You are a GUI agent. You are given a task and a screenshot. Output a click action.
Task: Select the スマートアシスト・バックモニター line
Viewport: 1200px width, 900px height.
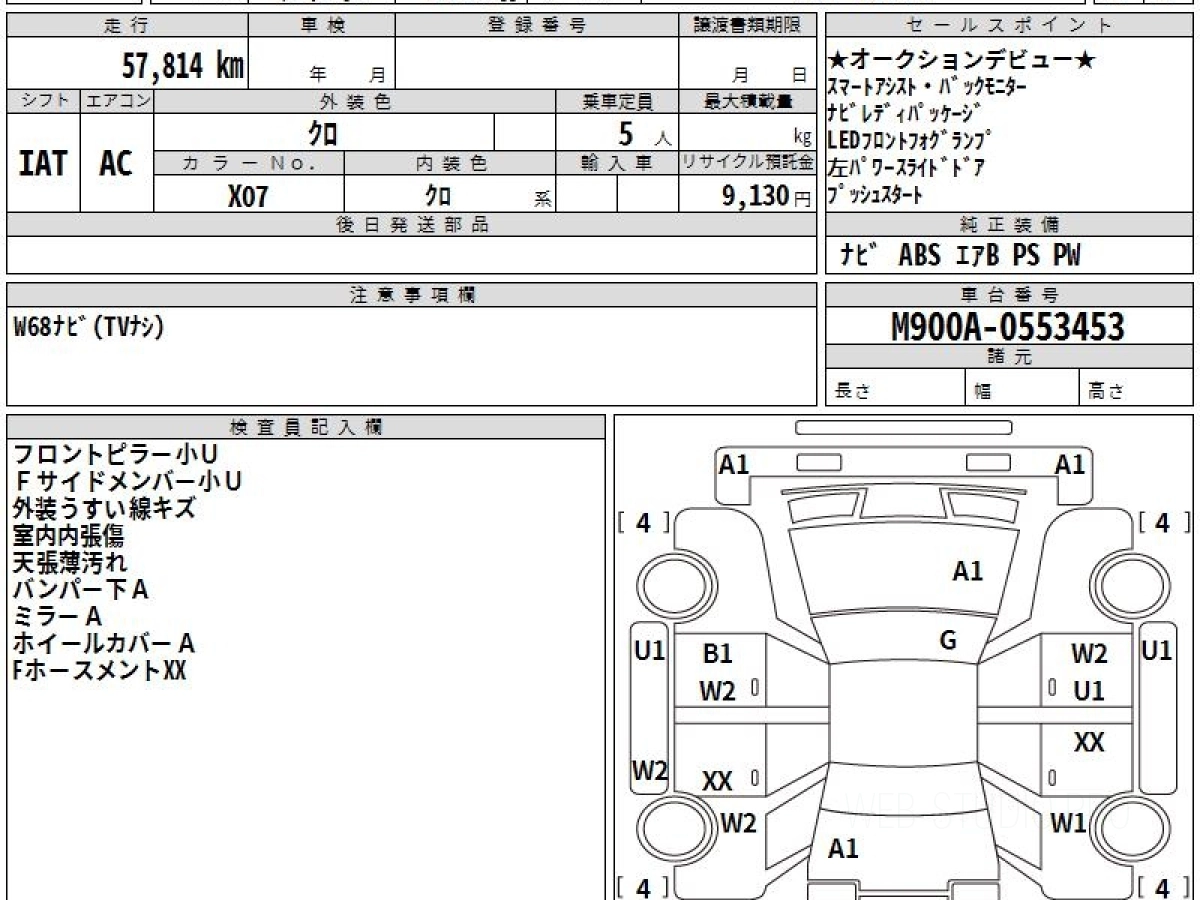point(927,87)
